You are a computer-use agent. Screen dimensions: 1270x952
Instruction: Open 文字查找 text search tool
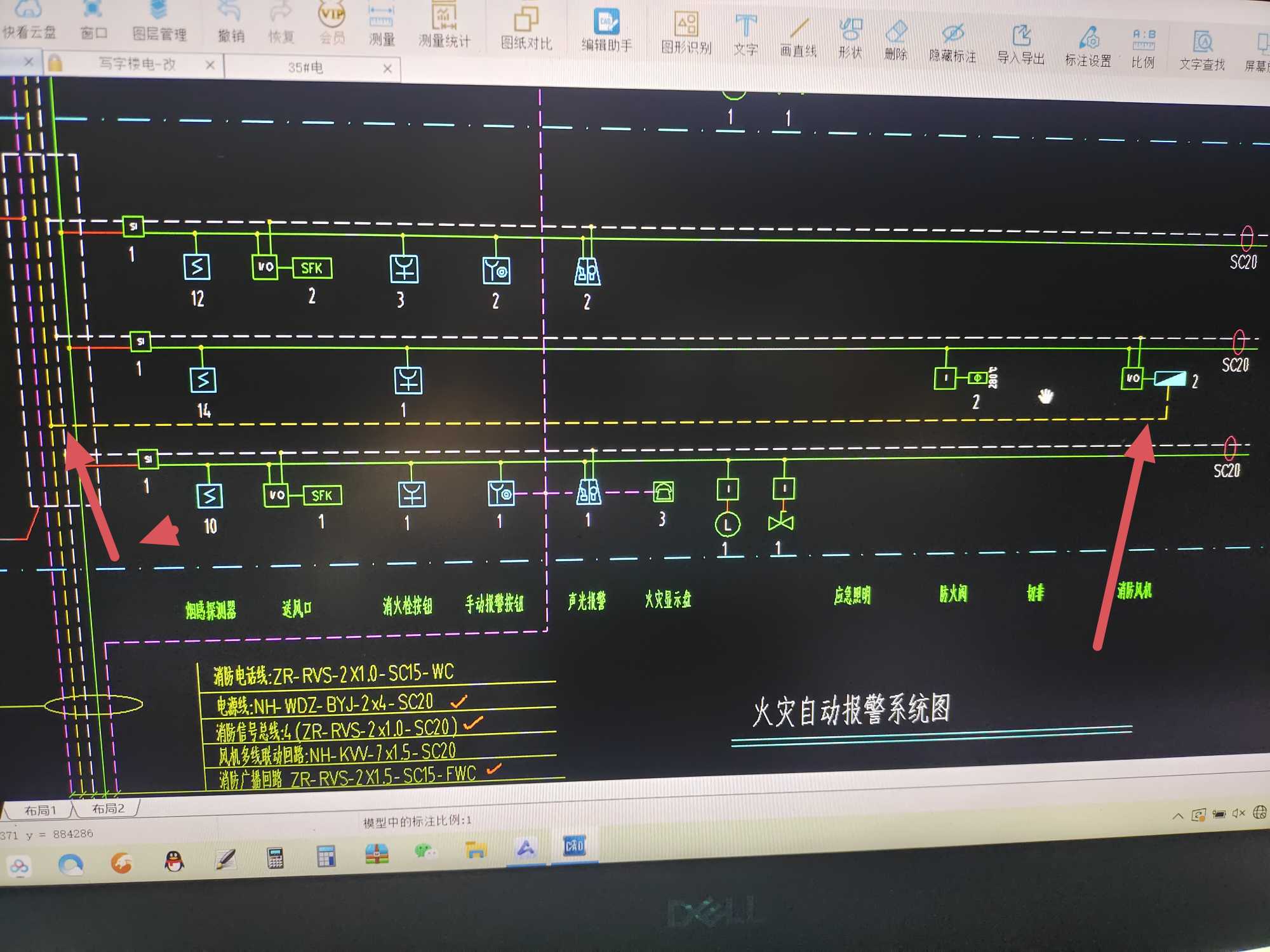pyautogui.click(x=1202, y=50)
